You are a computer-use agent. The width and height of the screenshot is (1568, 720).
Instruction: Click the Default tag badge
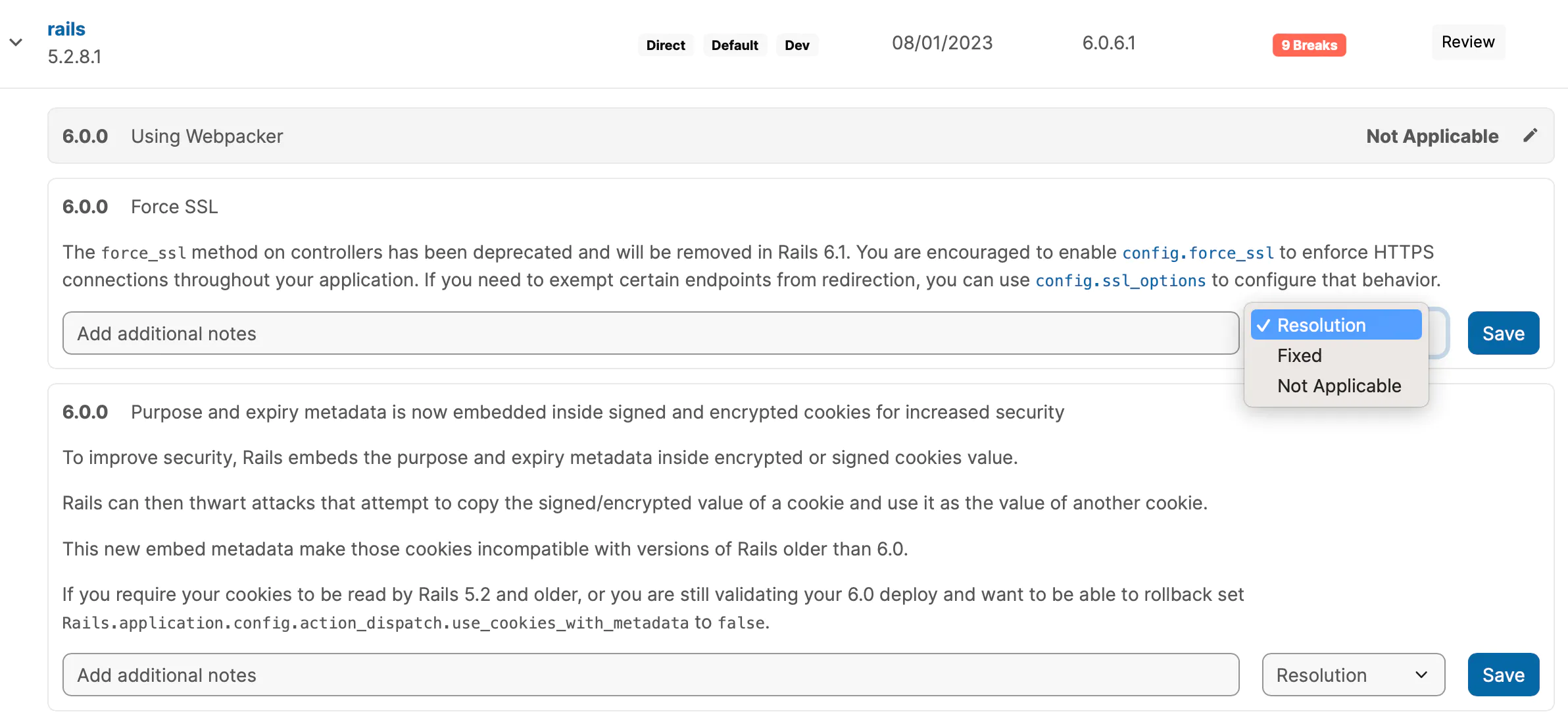[x=734, y=45]
